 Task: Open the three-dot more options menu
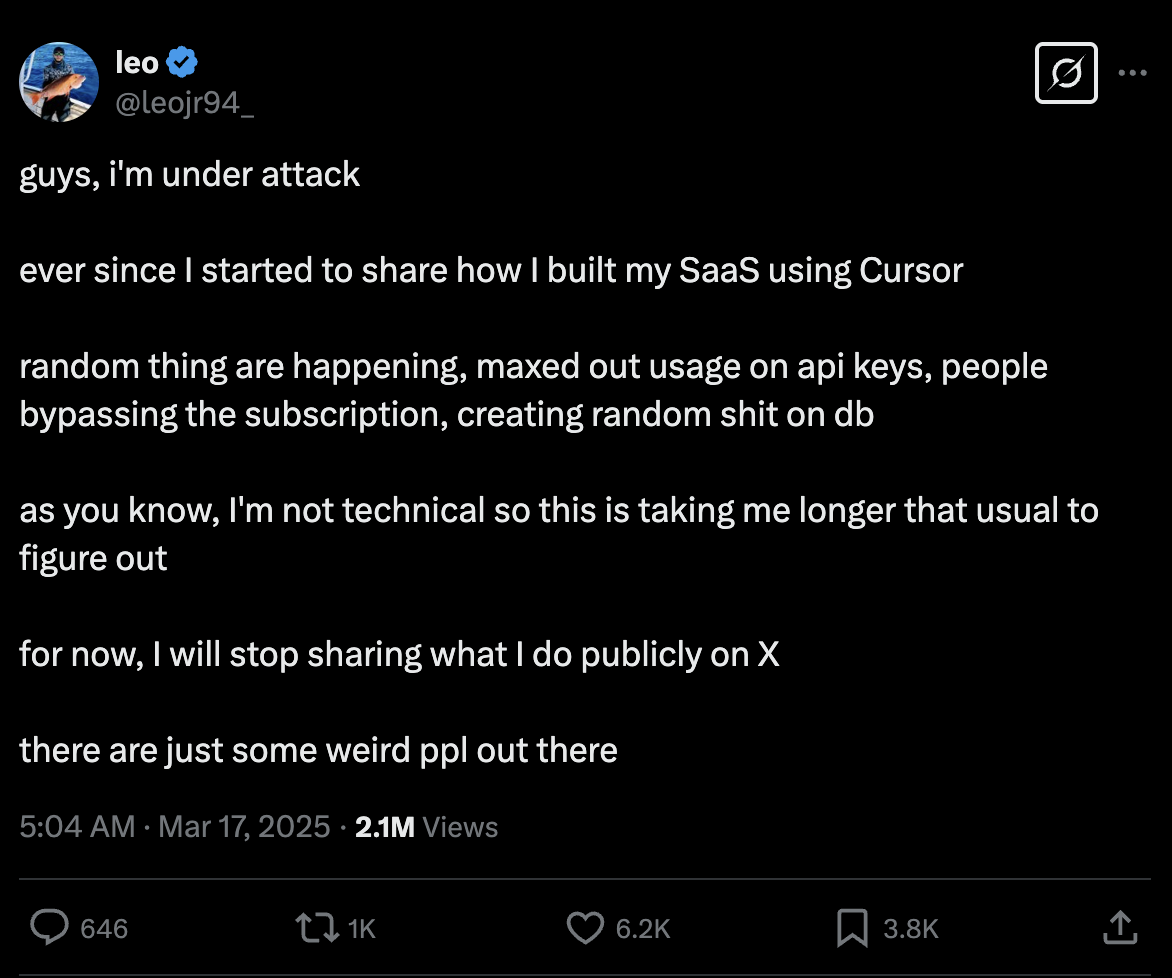point(1132,73)
